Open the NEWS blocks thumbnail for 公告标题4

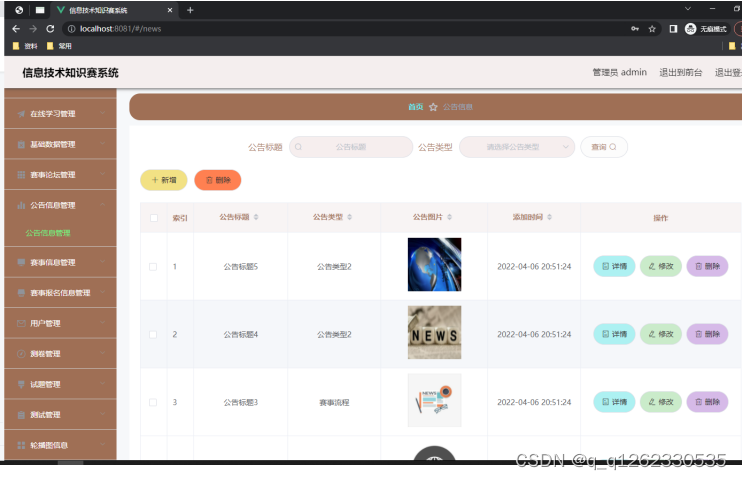pyautogui.click(x=434, y=332)
